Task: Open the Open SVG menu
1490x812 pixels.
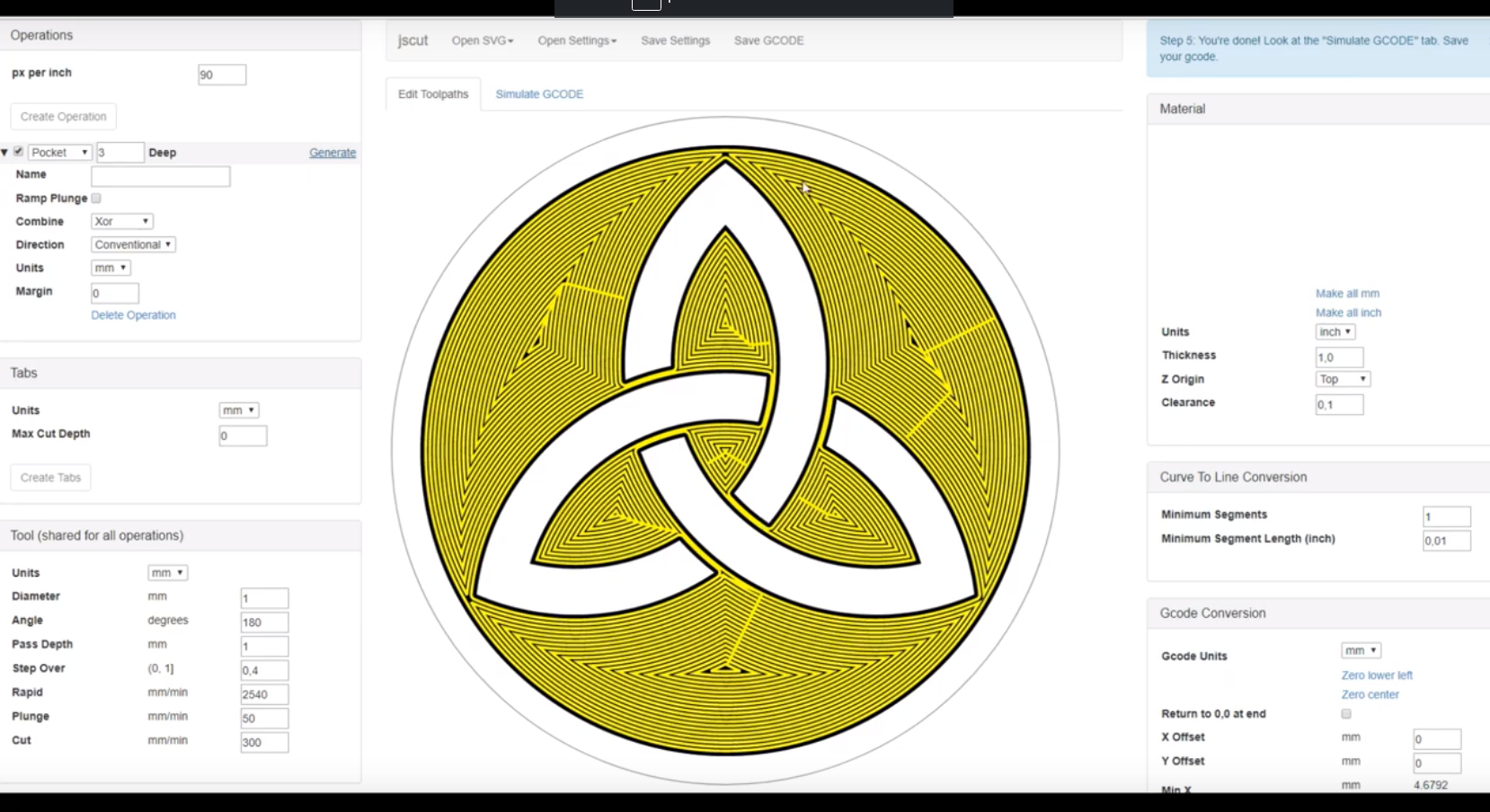Action: click(483, 40)
